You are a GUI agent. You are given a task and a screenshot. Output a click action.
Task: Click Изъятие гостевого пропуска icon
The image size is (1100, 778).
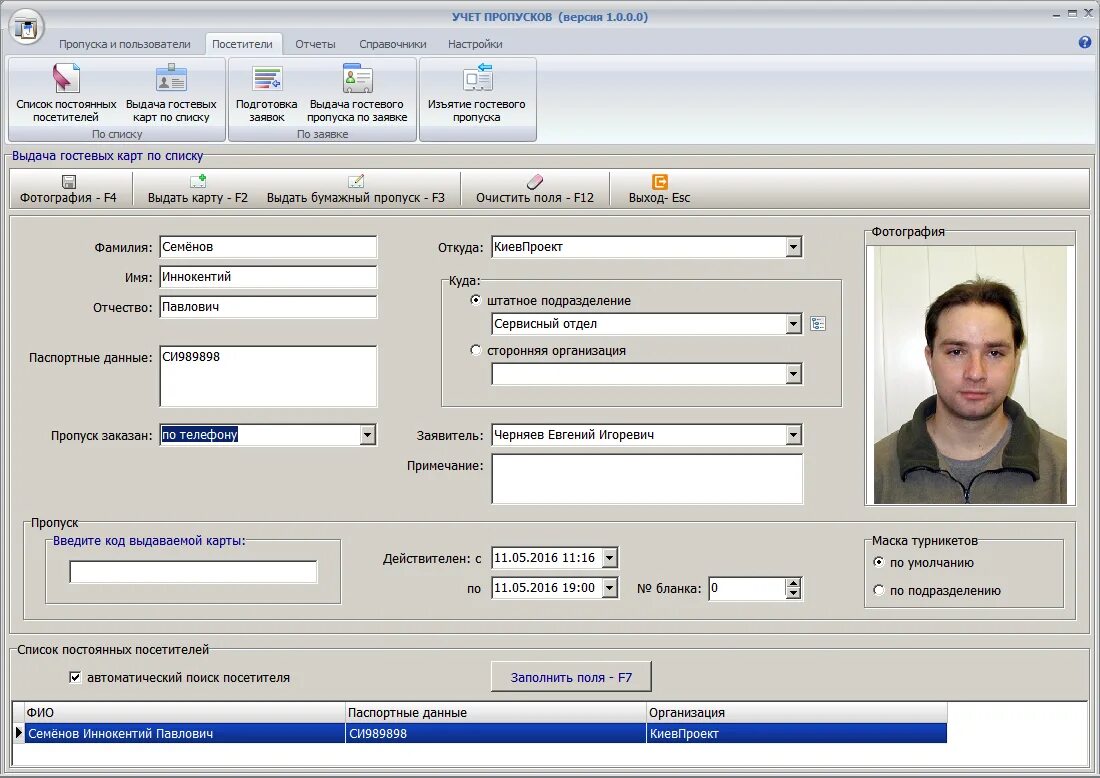click(x=477, y=93)
